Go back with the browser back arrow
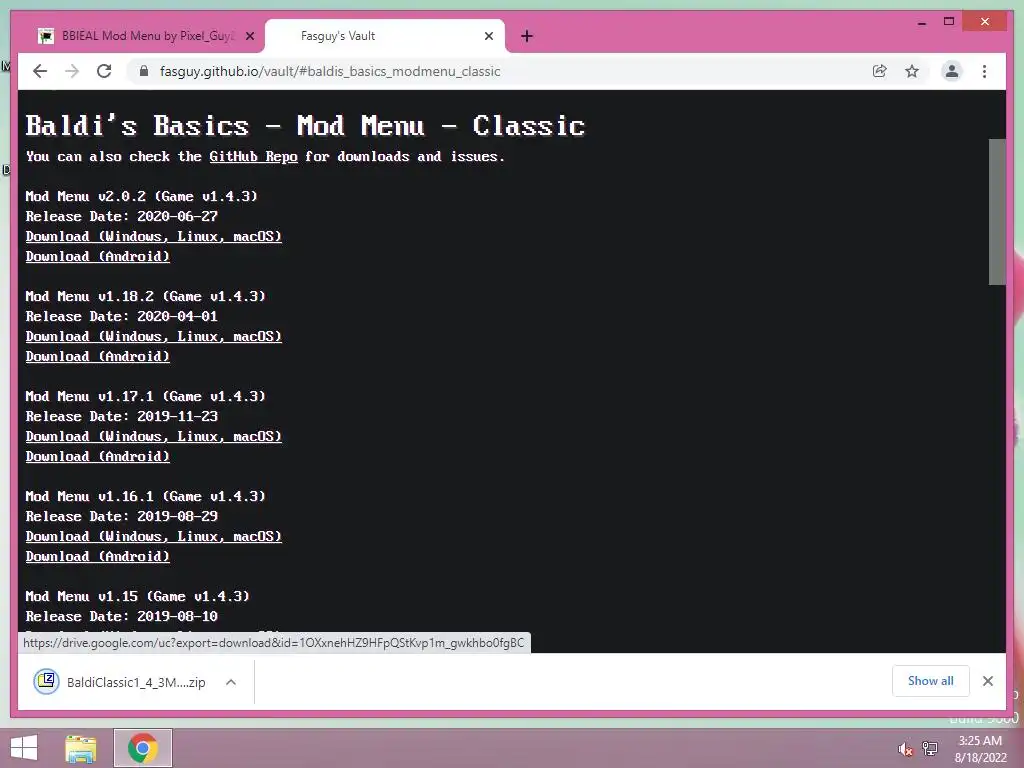Viewport: 1024px width, 768px height. 40,71
